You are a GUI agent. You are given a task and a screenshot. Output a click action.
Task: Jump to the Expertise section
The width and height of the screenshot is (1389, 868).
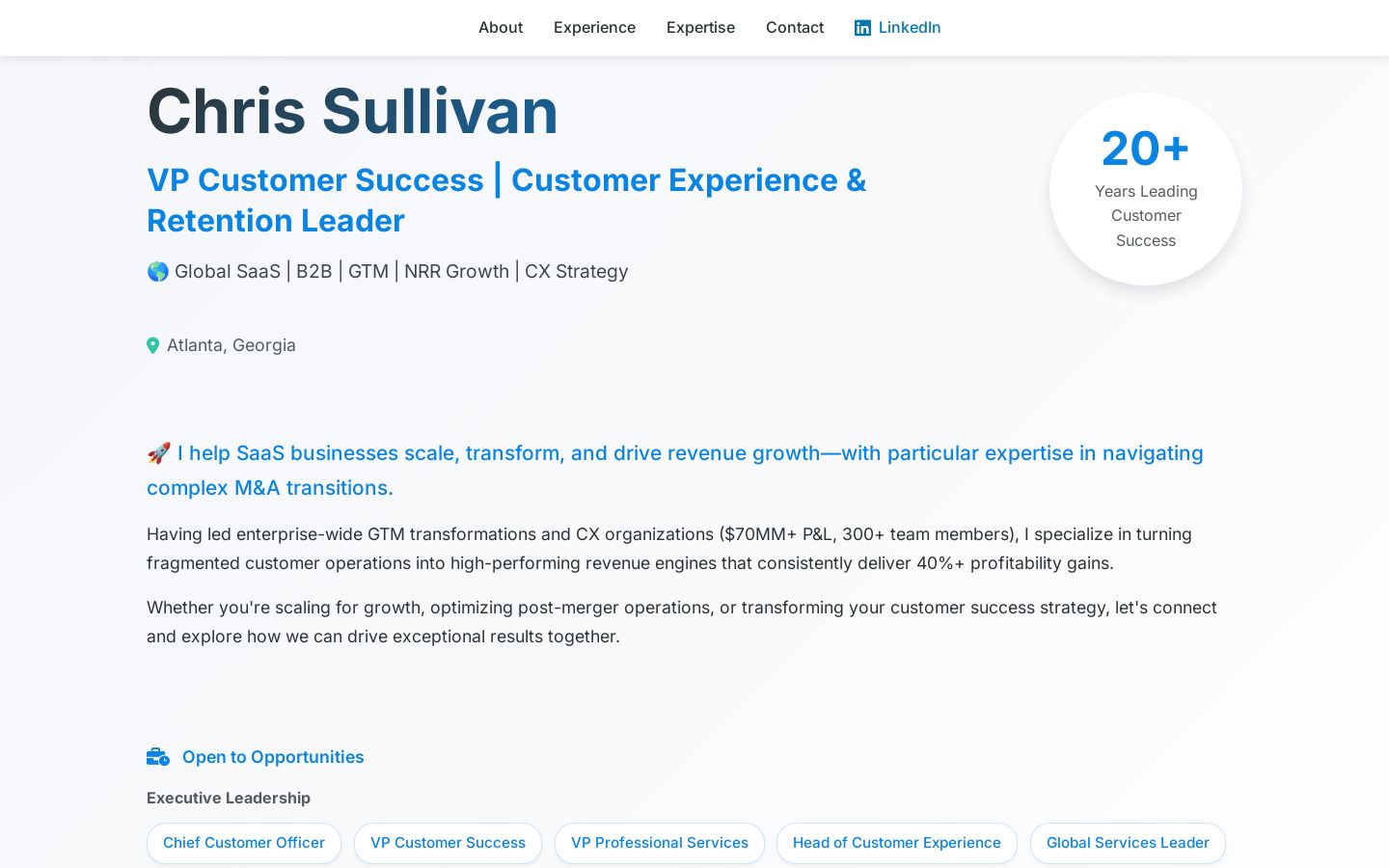click(x=700, y=28)
